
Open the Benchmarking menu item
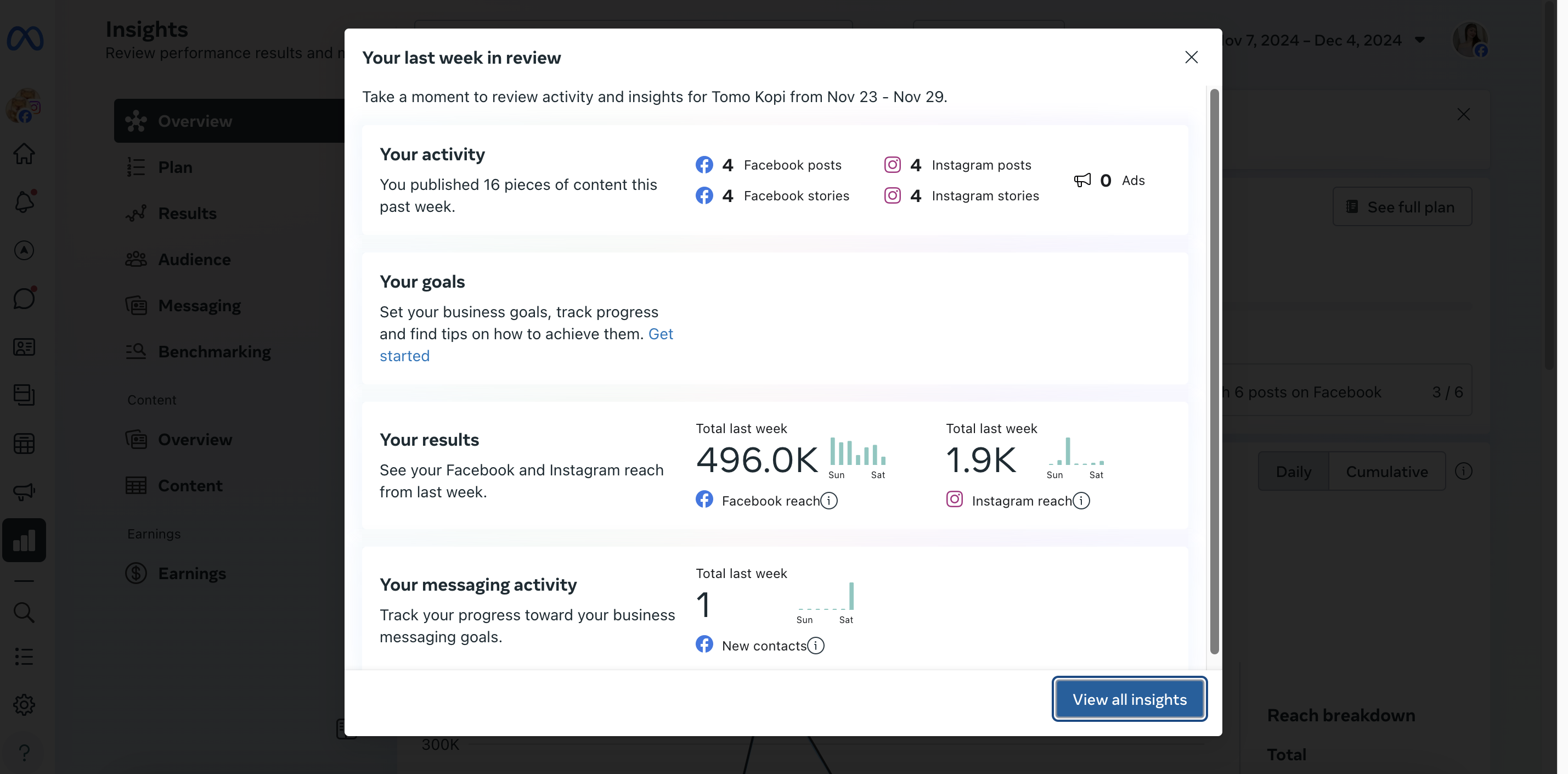pyautogui.click(x=215, y=351)
